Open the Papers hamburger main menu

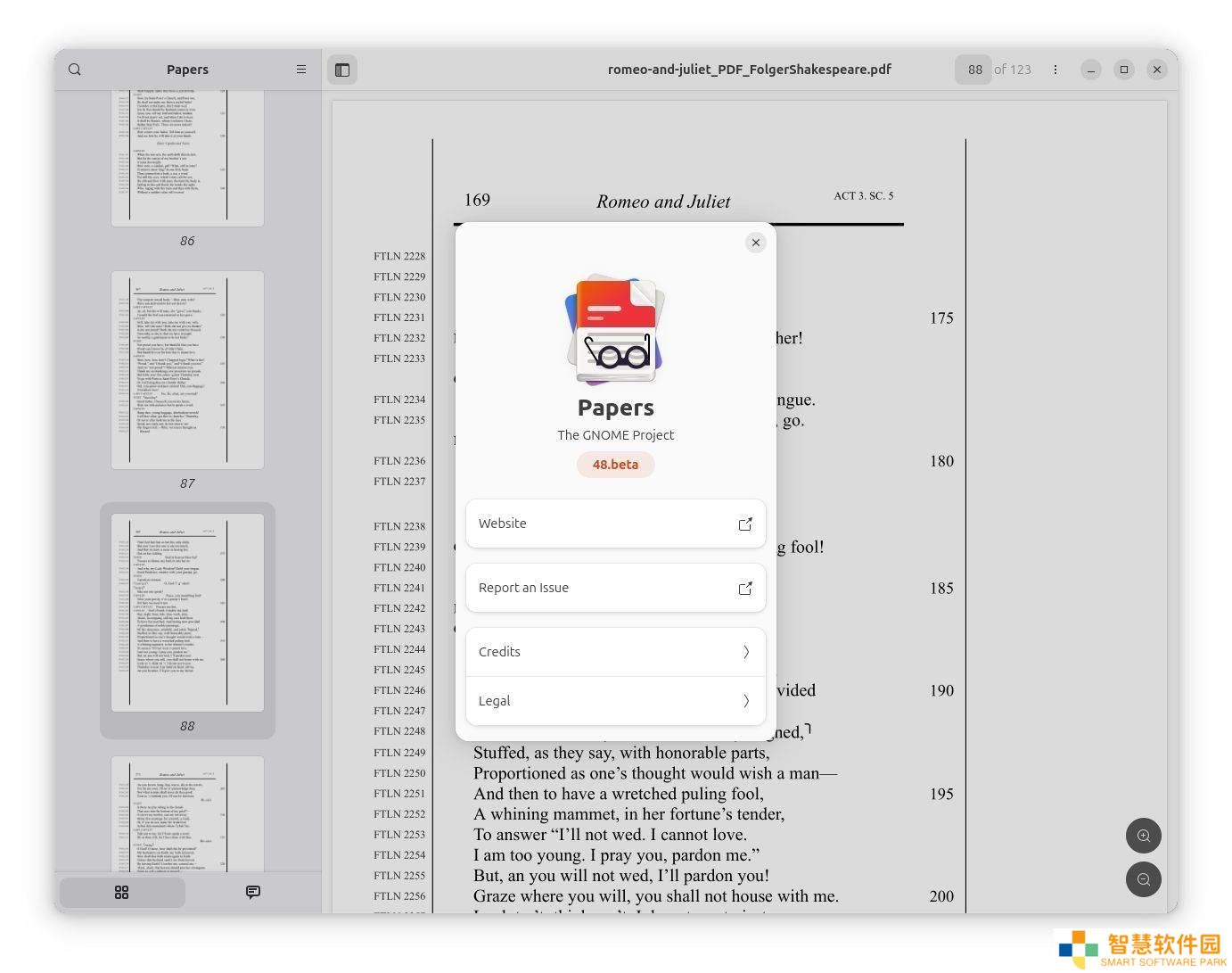(x=301, y=70)
